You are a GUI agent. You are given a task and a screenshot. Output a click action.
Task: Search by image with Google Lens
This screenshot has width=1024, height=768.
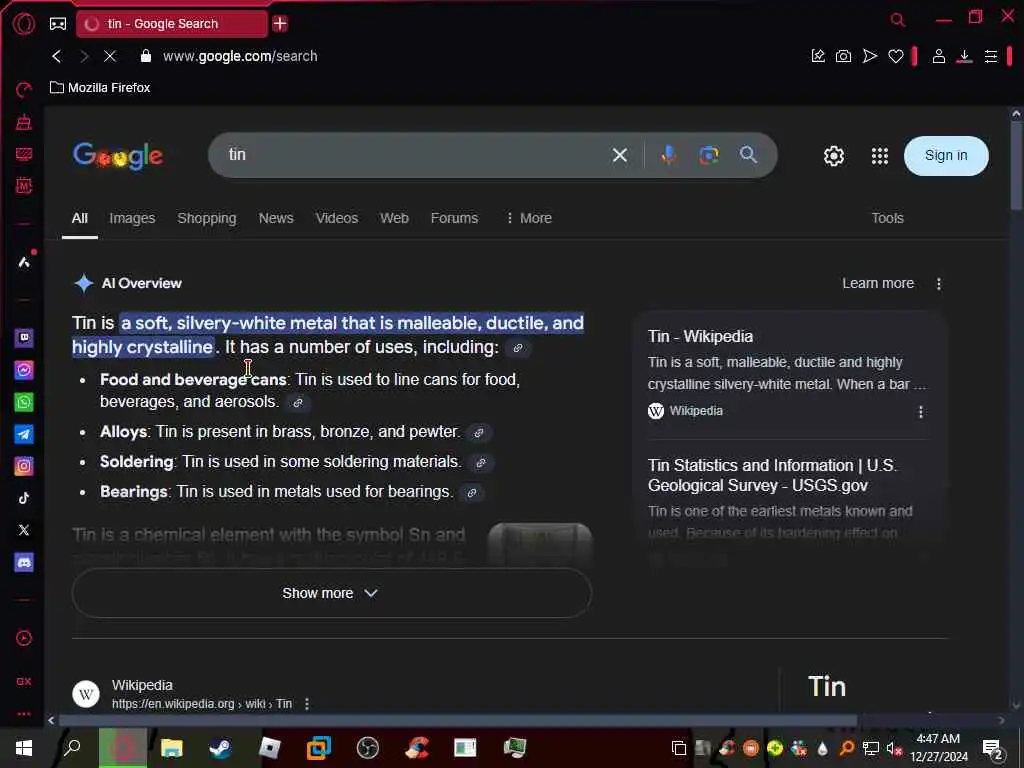coord(709,155)
